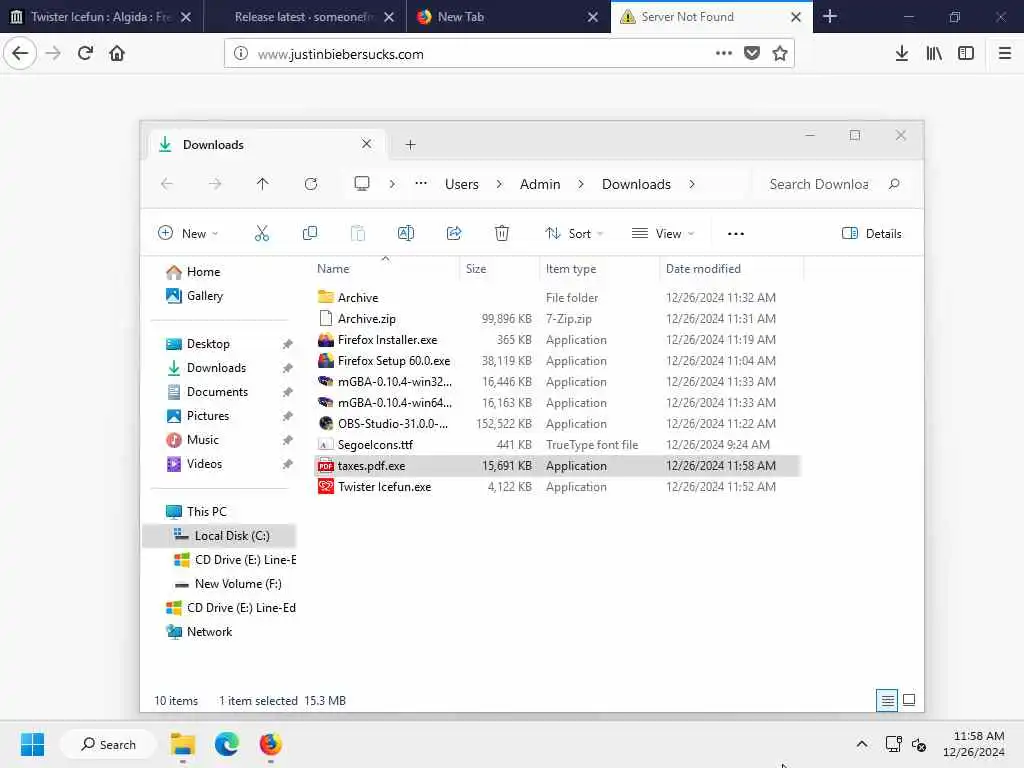Open the View dropdown

pyautogui.click(x=663, y=233)
